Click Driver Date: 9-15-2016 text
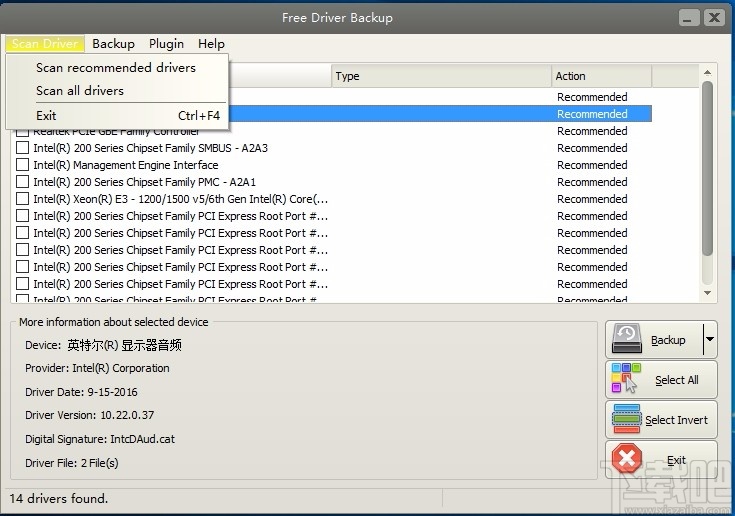Viewport: 735px width, 516px height. click(81, 392)
